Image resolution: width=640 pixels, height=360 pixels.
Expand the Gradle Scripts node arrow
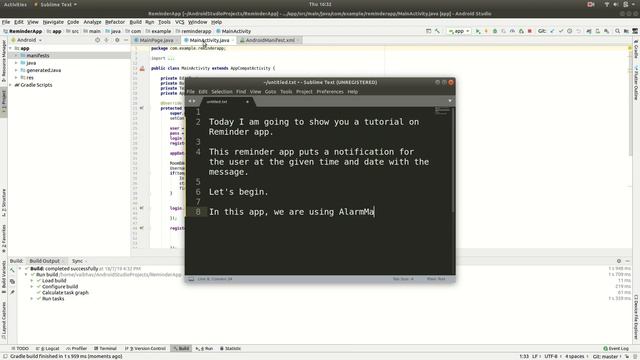point(11,85)
